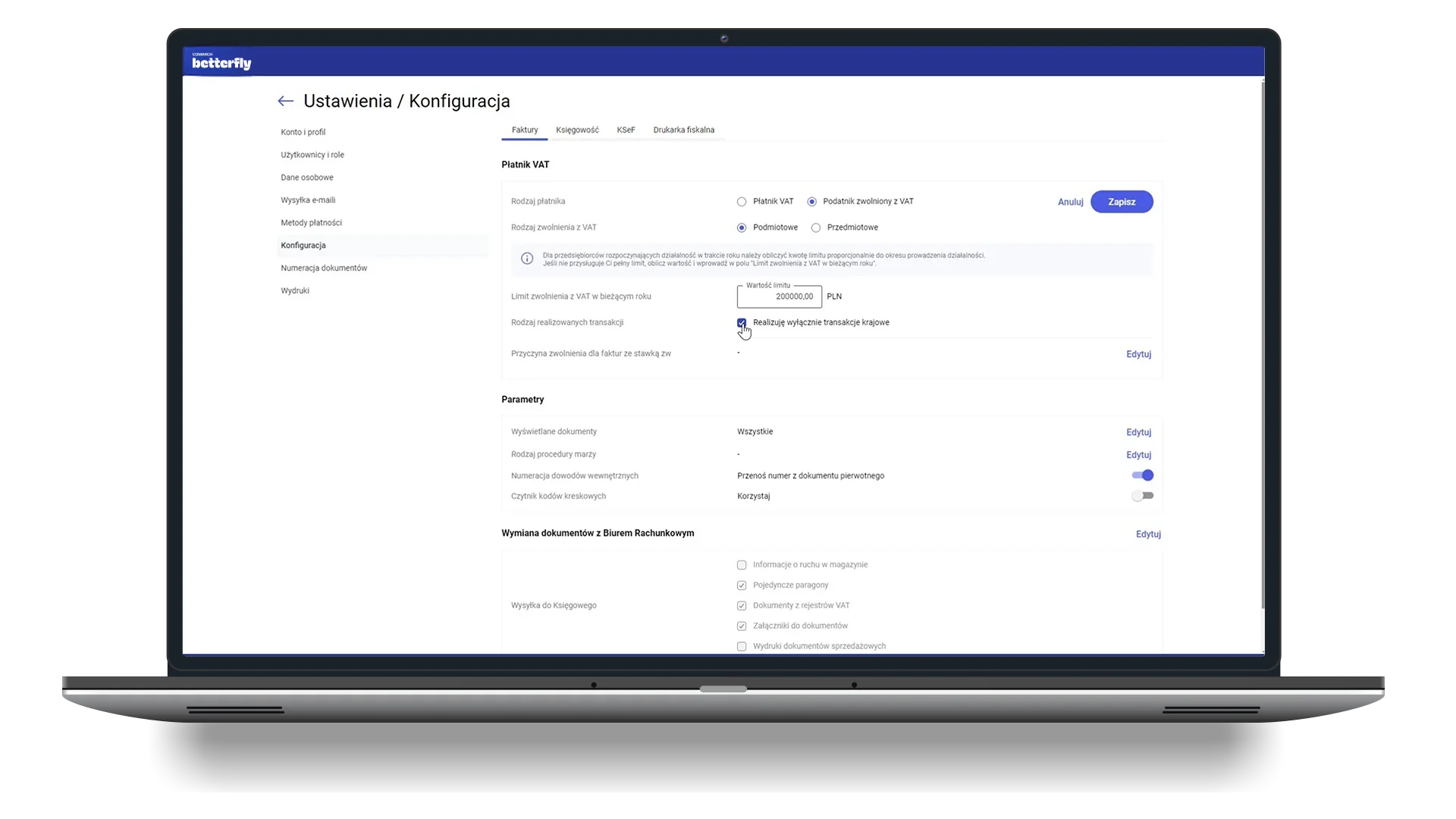Click Edytuj for Wyświetlane dokumenty
1456x819 pixels.
coord(1138,432)
